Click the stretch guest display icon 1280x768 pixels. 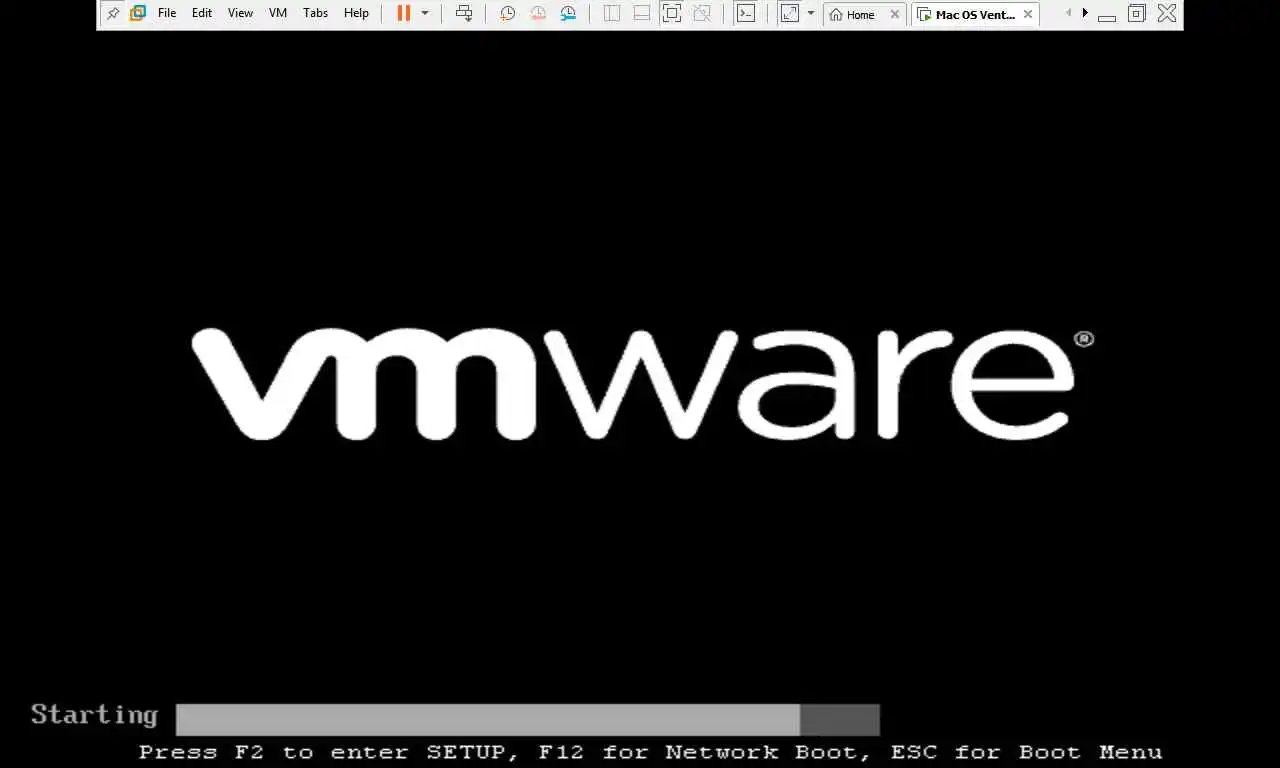tap(790, 14)
